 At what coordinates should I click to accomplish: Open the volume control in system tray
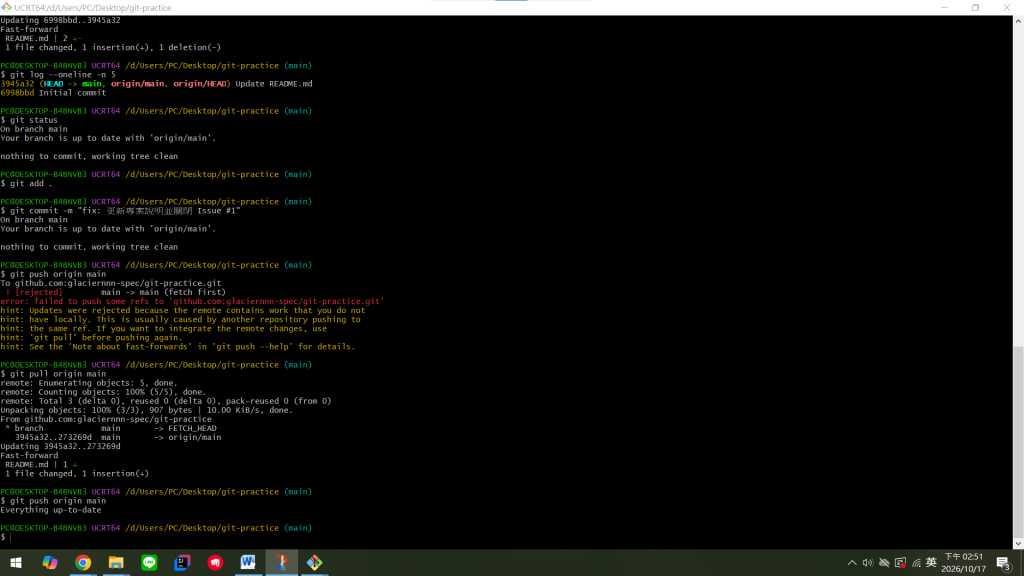[x=867, y=563]
